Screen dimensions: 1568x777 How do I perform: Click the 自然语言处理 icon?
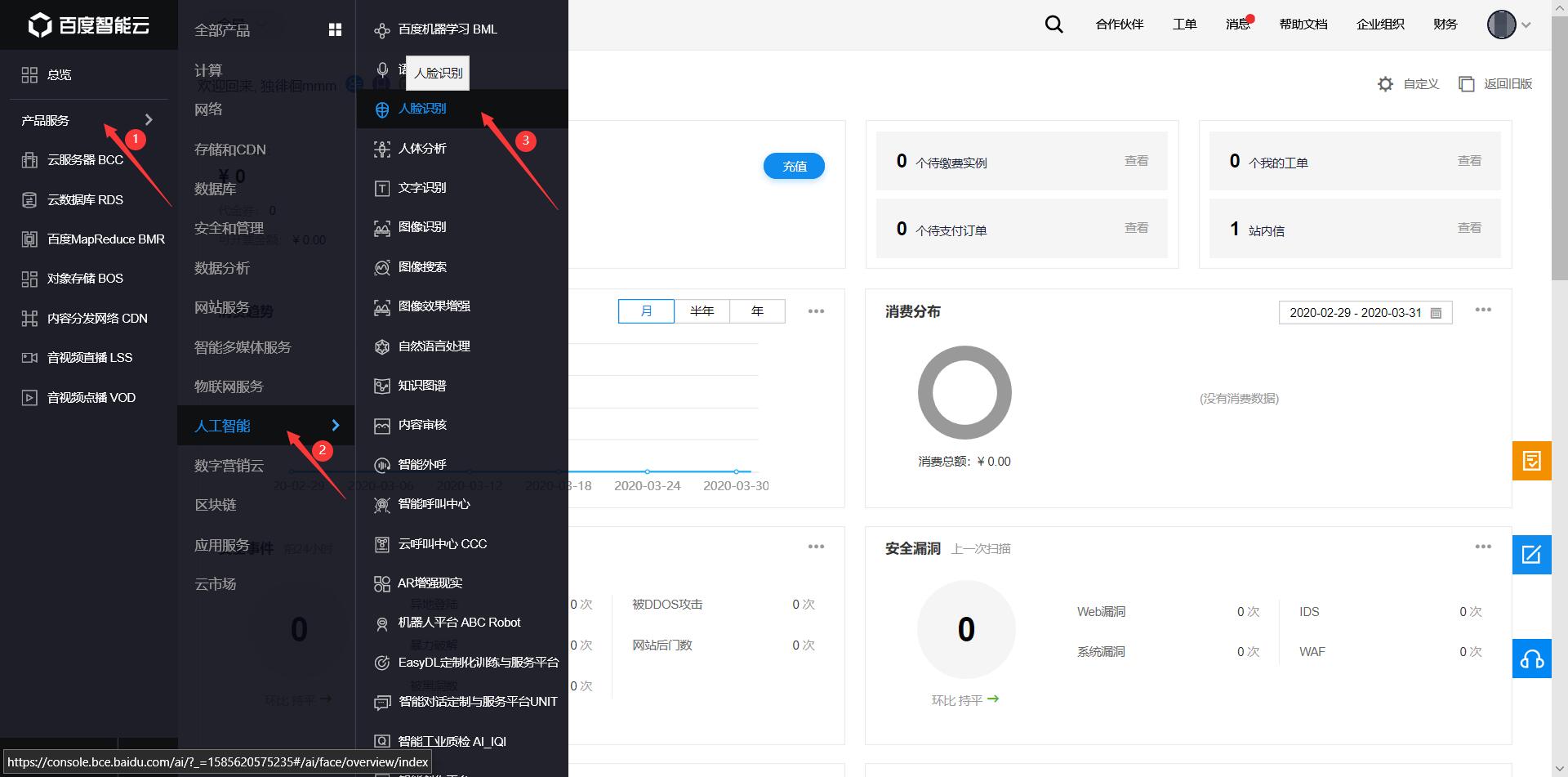(381, 346)
